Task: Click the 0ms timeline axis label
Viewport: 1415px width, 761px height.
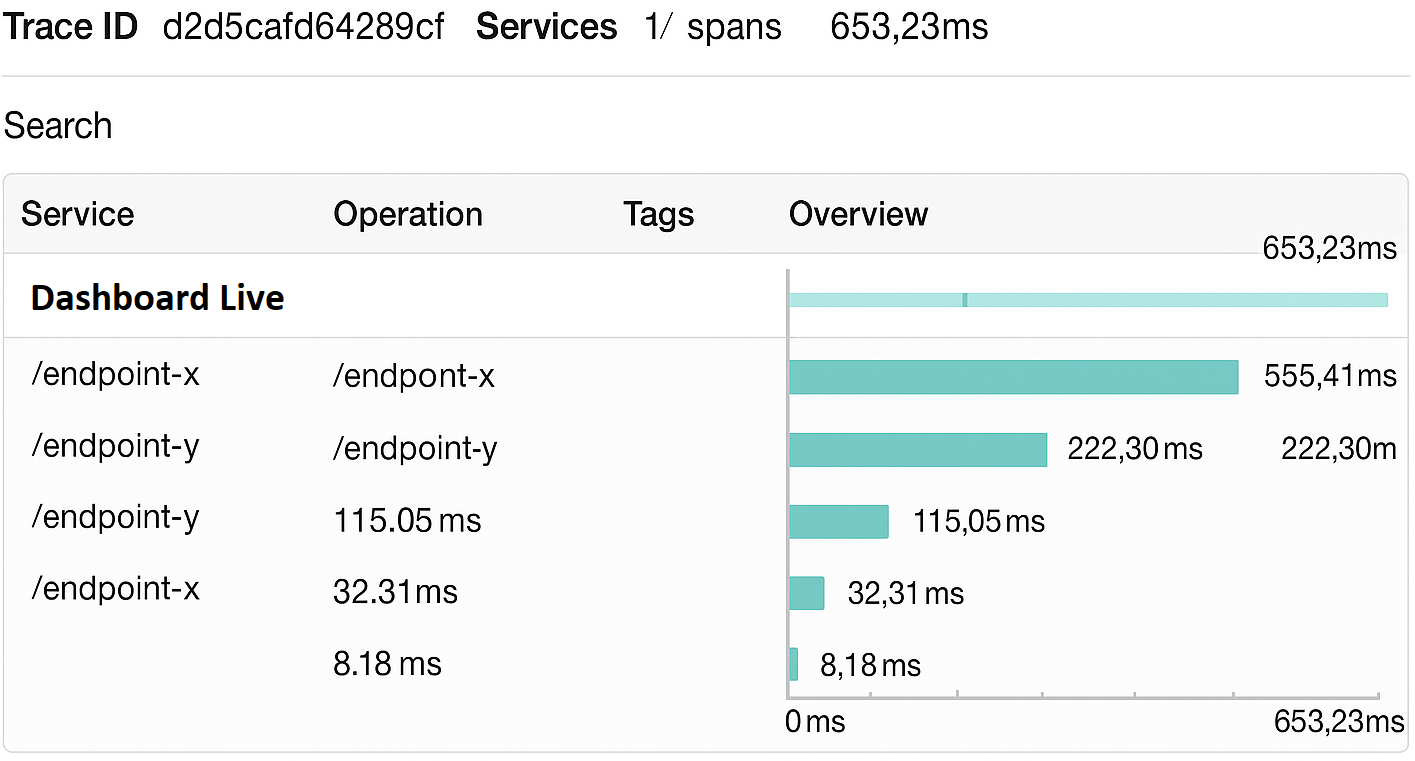Action: (815, 721)
